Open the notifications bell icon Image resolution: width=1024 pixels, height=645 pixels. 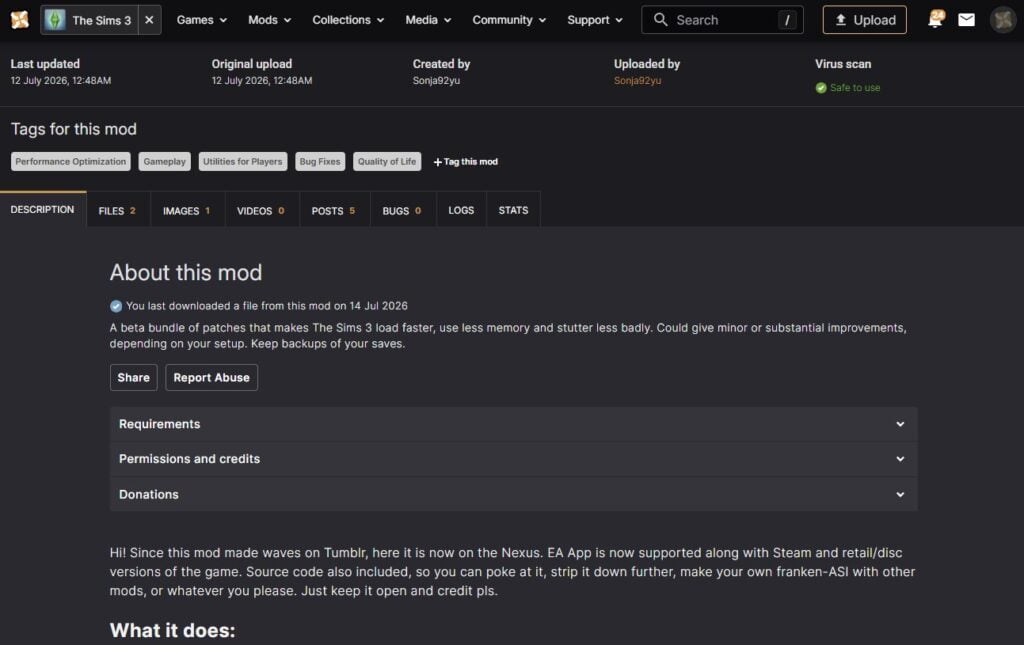(x=936, y=19)
